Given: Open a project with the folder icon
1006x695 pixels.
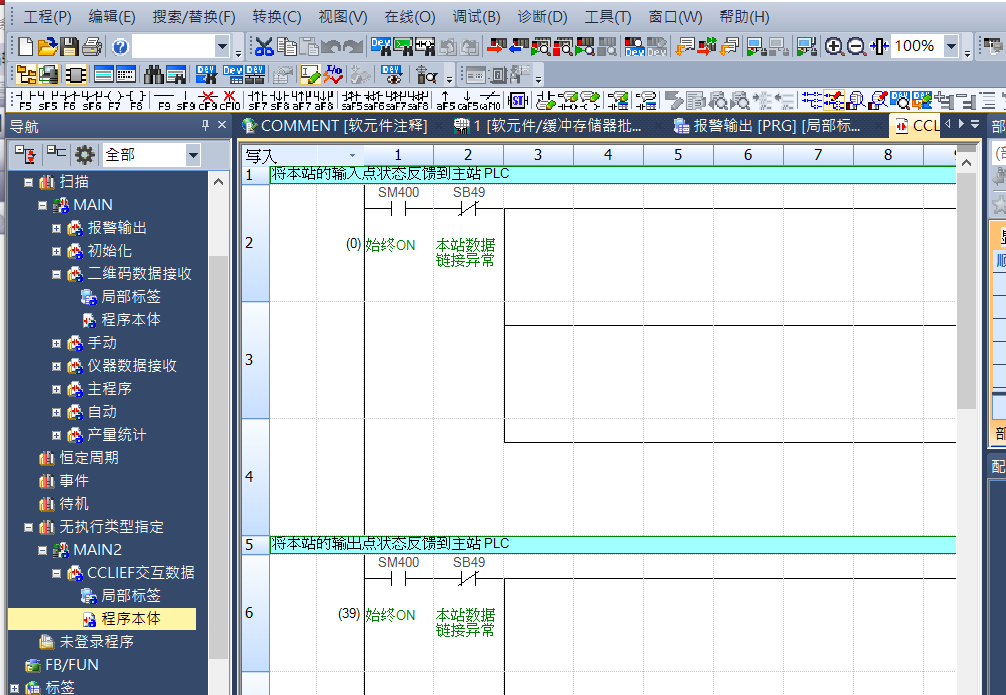Looking at the screenshot, I should coord(47,46).
